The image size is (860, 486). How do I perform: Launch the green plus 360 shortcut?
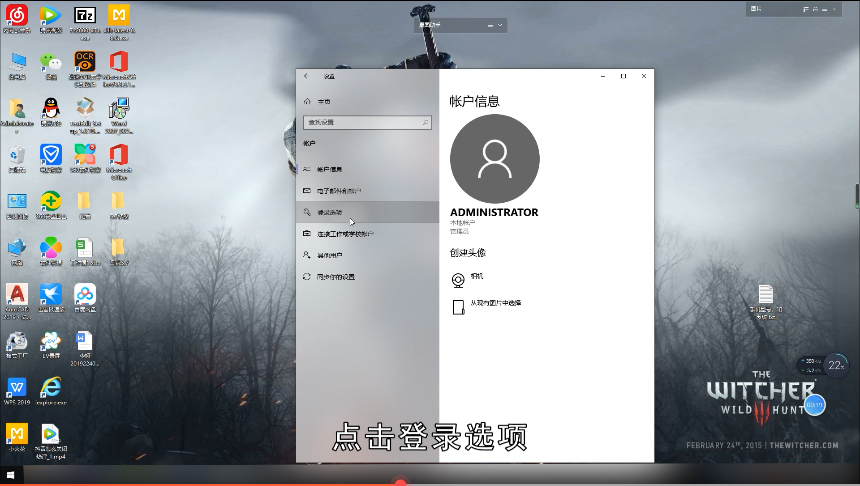click(x=50, y=206)
